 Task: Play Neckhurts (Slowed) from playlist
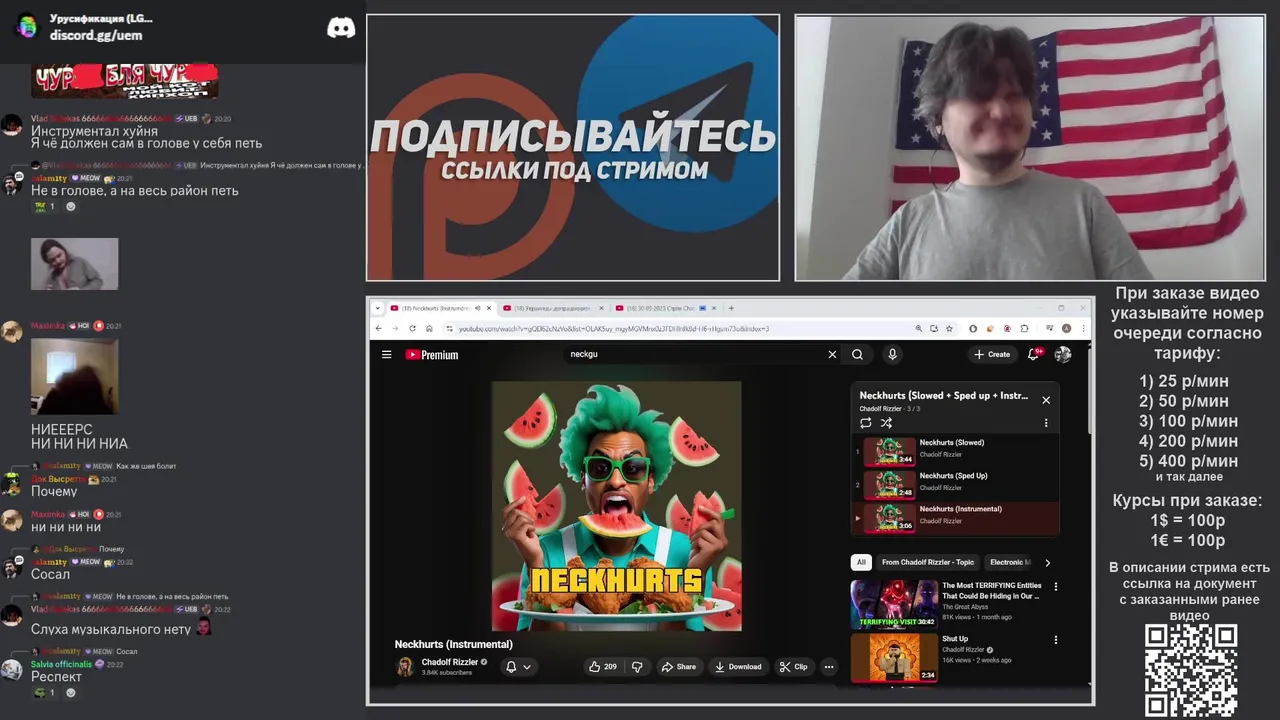955,452
